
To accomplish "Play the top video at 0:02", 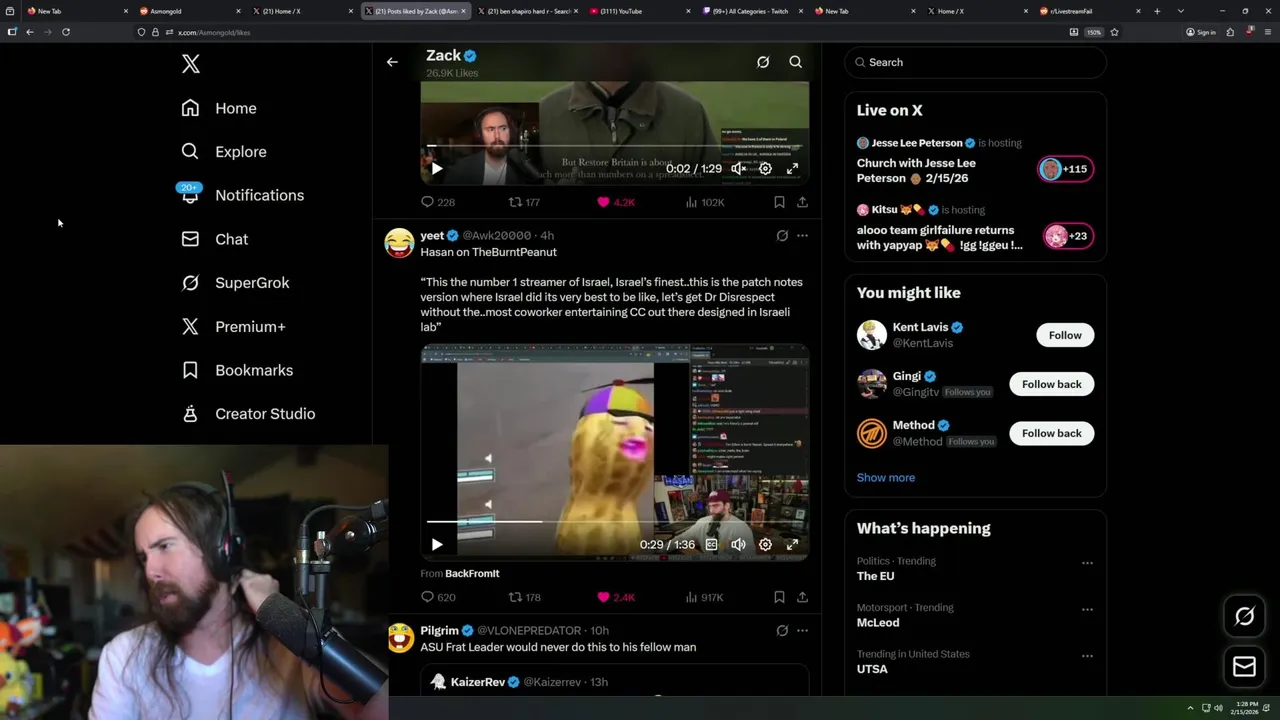I will click(437, 169).
